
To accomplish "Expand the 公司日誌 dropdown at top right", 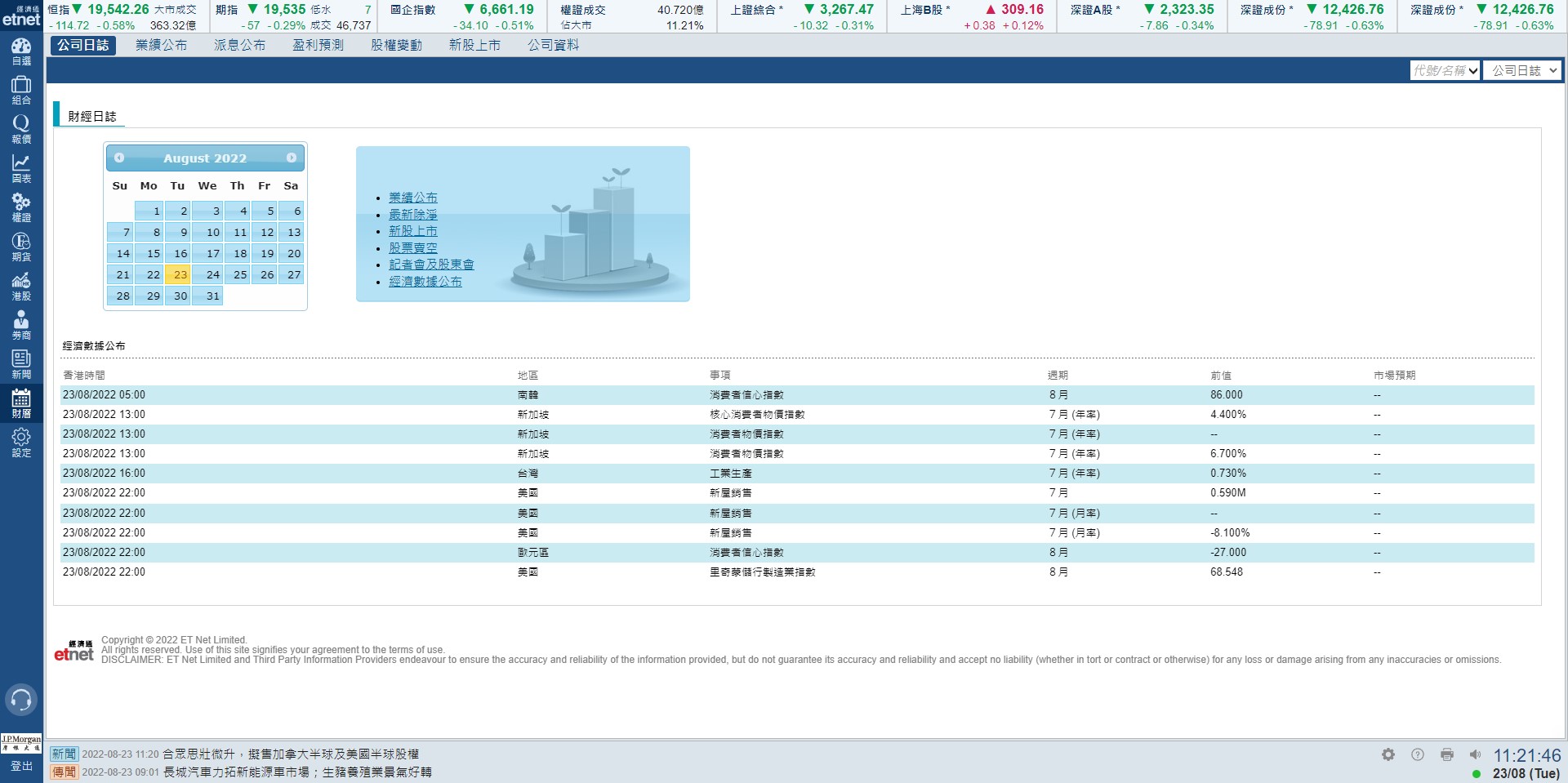I will tap(1524, 71).
